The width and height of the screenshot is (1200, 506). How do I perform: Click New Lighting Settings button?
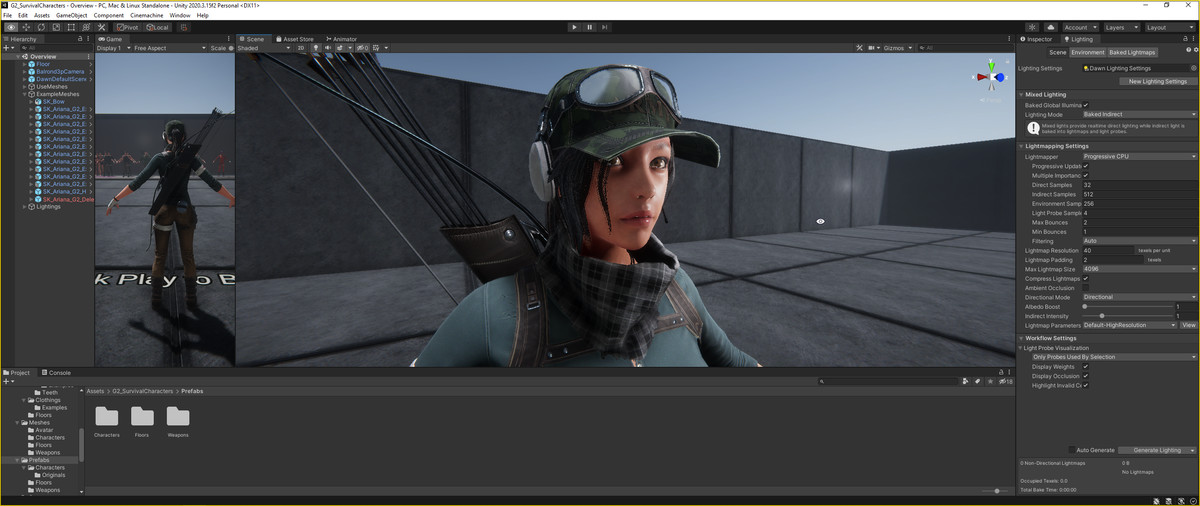click(1157, 81)
